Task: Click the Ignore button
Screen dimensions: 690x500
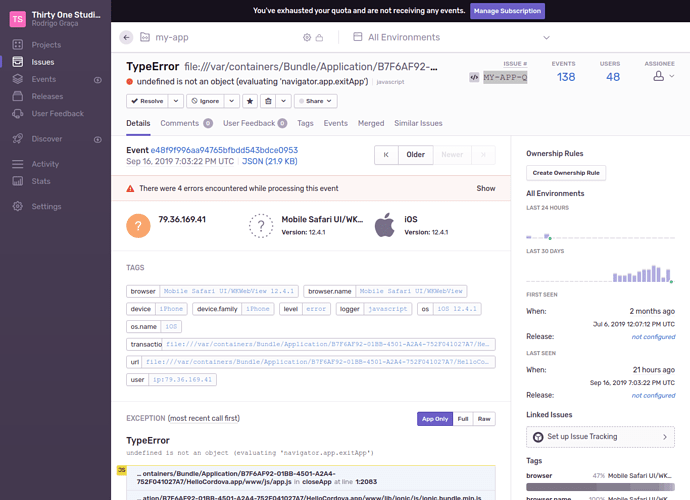Action: [x=205, y=101]
